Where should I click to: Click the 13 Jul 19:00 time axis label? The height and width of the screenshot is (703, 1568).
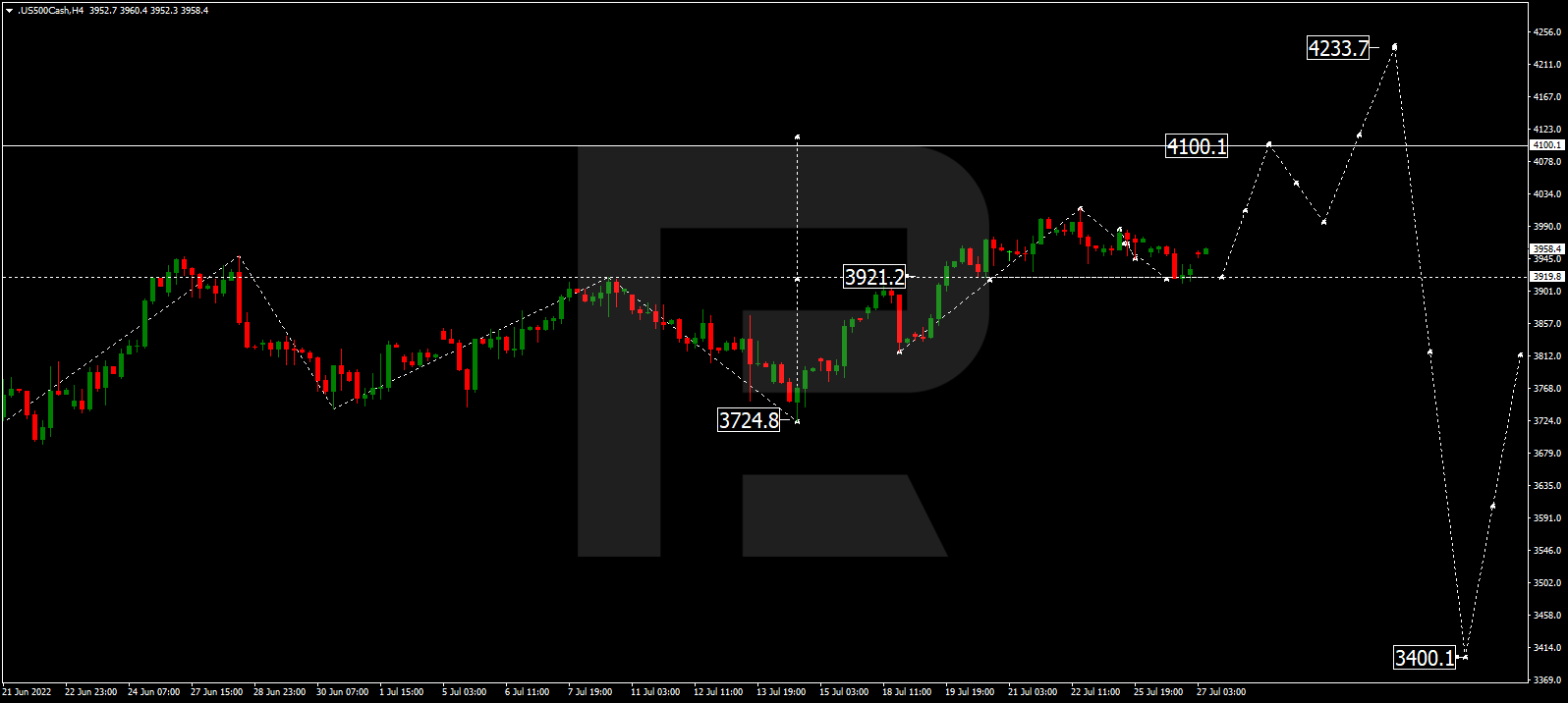(781, 692)
